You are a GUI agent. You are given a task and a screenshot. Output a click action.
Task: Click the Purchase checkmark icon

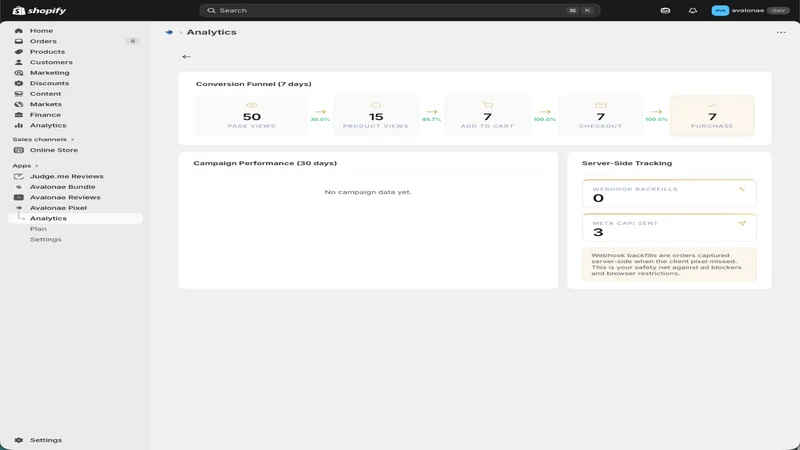click(712, 105)
